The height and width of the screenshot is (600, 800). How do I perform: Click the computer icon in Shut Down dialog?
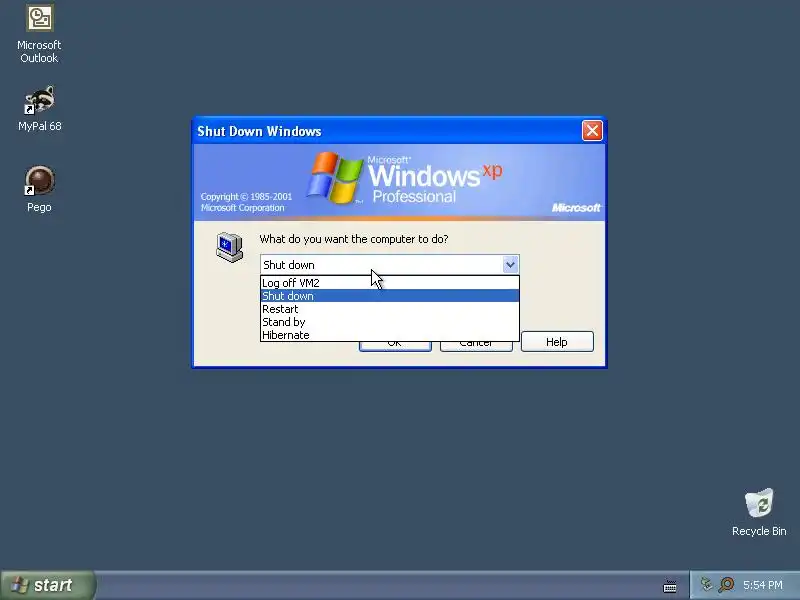229,247
